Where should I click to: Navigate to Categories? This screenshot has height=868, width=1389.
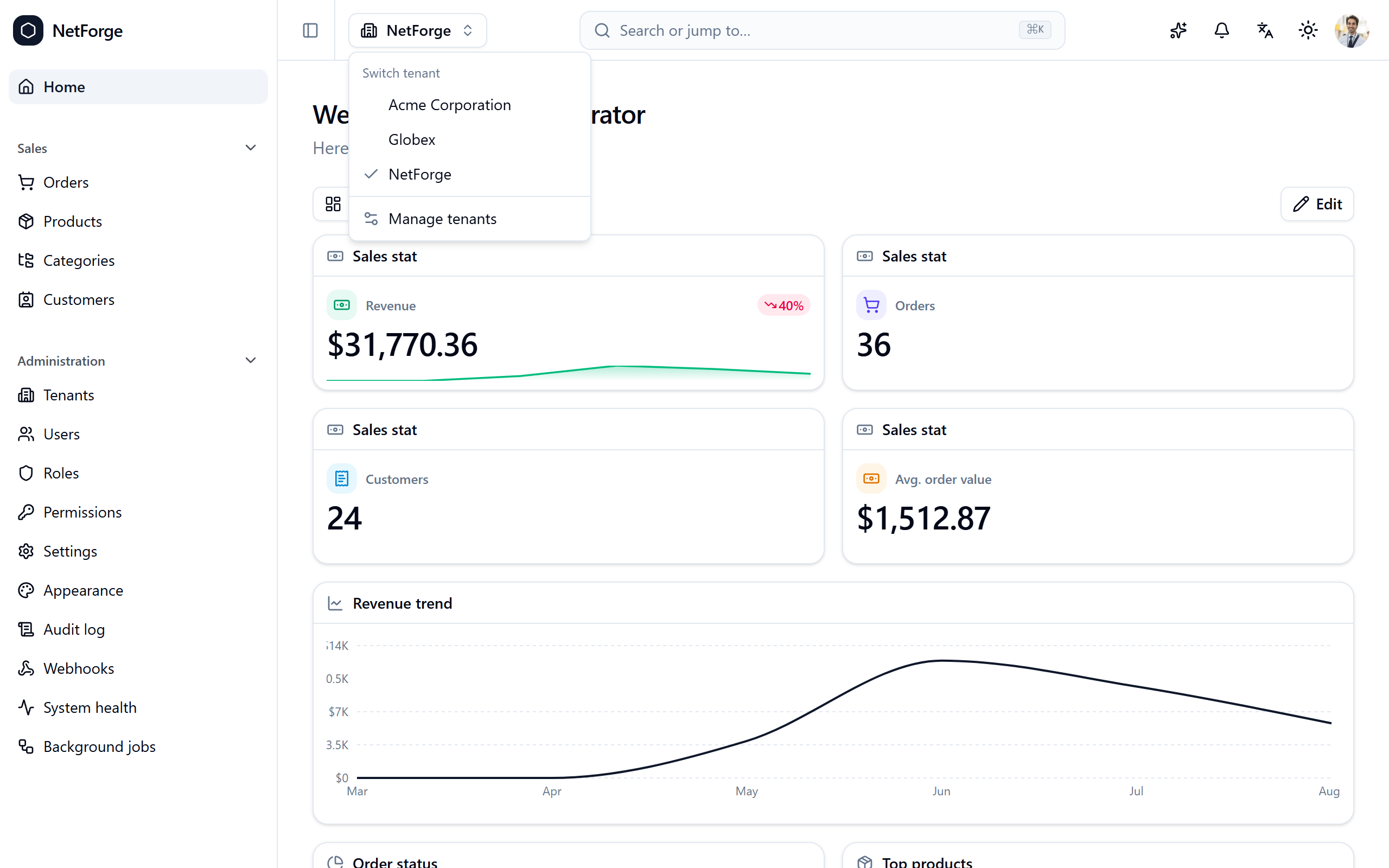[x=138, y=260]
